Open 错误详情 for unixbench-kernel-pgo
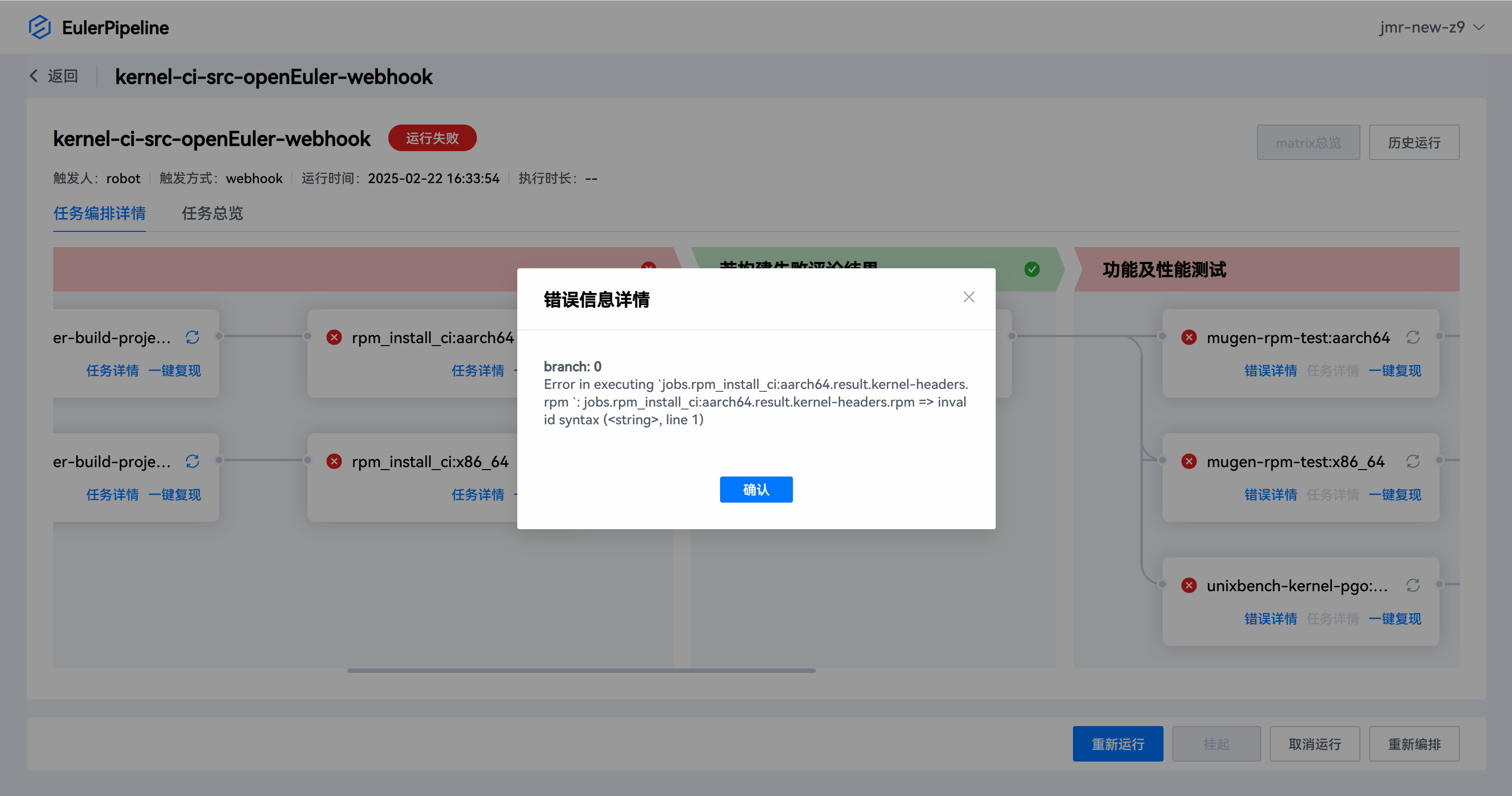The height and width of the screenshot is (796, 1512). coord(1271,618)
